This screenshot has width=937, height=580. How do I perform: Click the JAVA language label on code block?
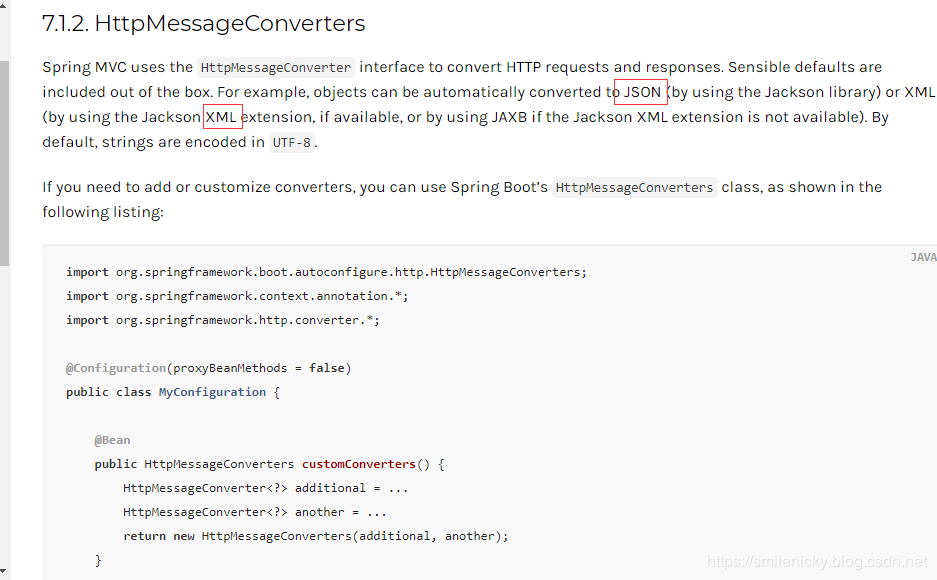(x=923, y=257)
